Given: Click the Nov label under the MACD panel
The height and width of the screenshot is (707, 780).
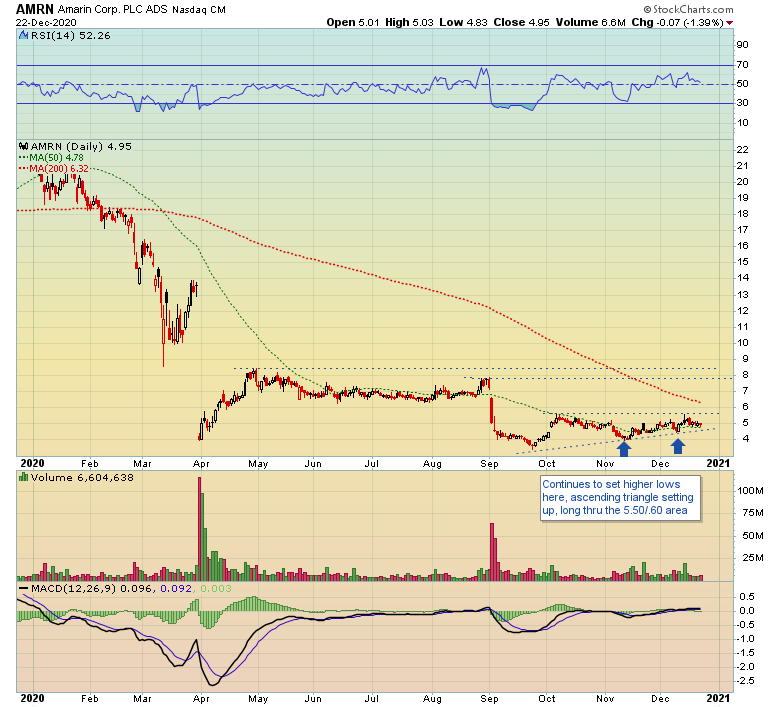Looking at the screenshot, I should point(605,699).
